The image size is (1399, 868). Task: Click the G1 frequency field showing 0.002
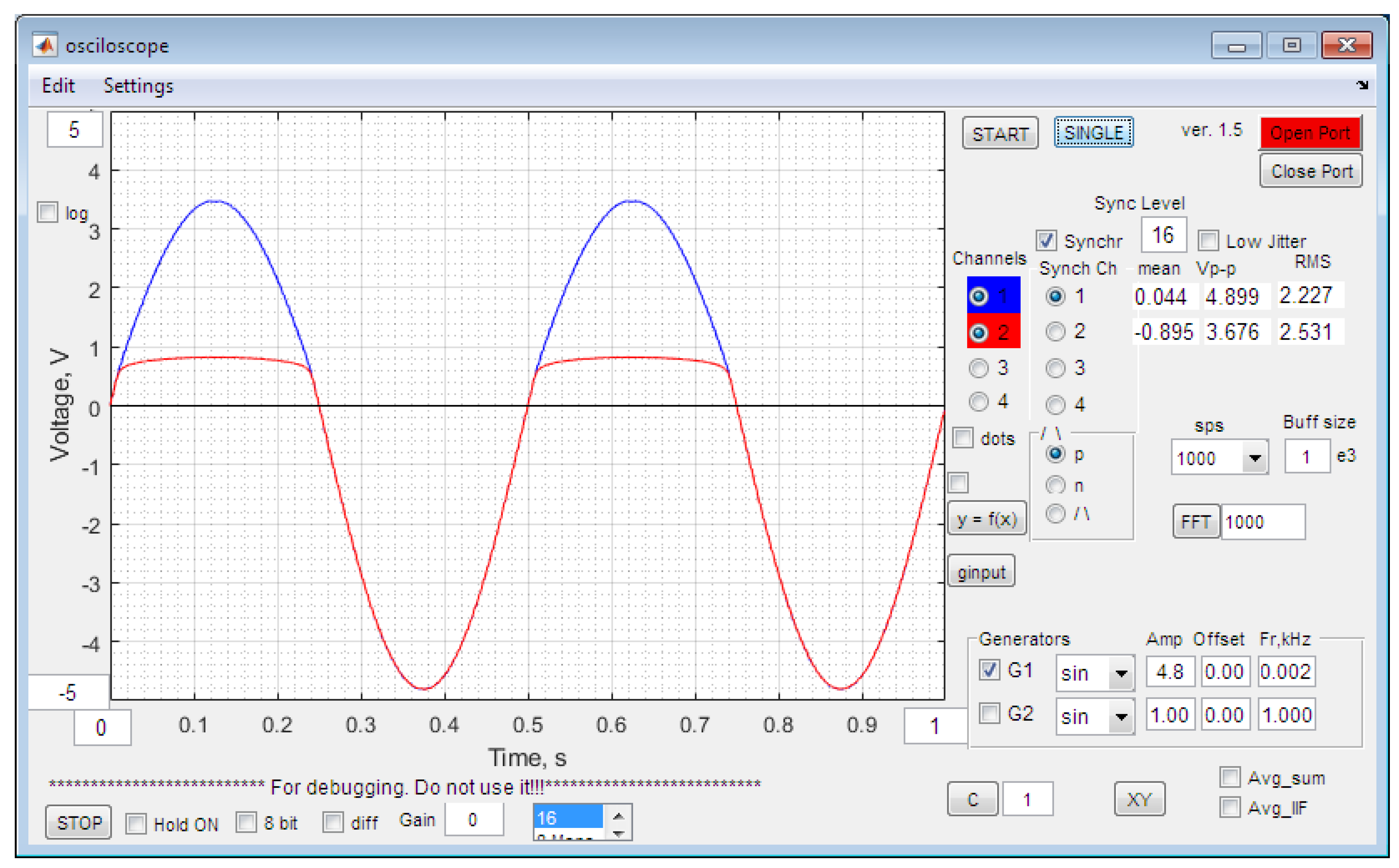point(1286,671)
